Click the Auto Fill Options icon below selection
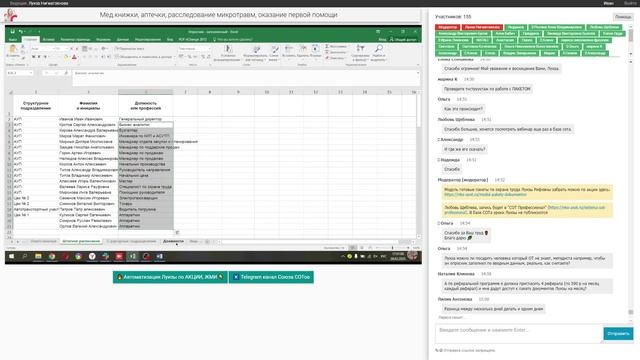This screenshot has width=640, height=360. 177,232
